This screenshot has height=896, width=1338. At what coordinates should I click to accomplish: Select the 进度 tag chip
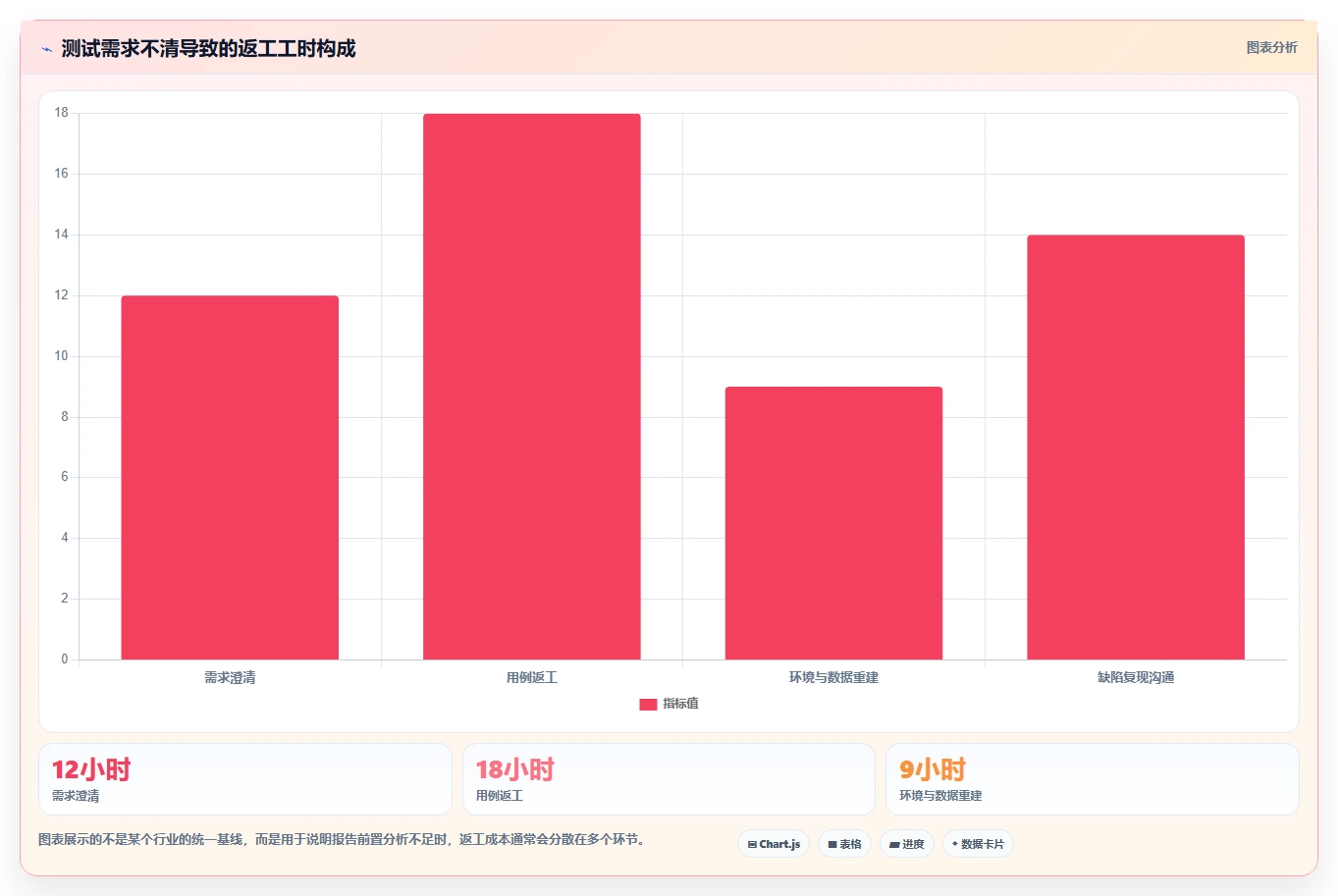907,844
